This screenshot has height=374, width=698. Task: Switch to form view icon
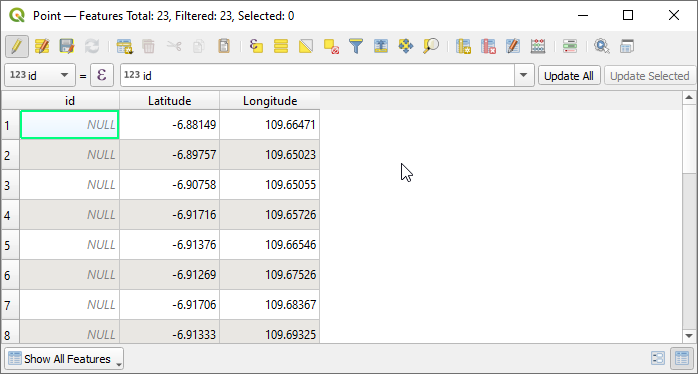point(658,358)
